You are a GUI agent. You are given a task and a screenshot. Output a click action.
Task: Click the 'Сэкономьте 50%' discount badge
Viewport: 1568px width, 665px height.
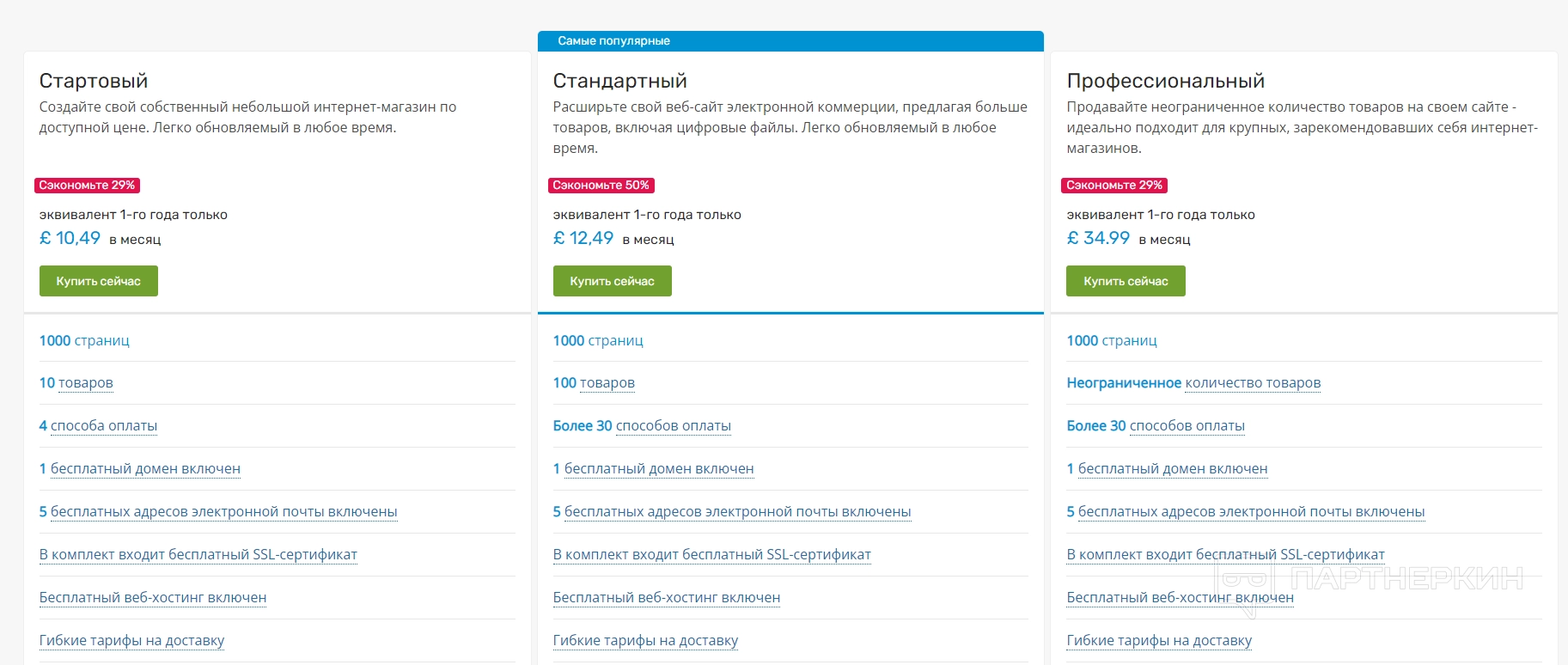pos(601,186)
